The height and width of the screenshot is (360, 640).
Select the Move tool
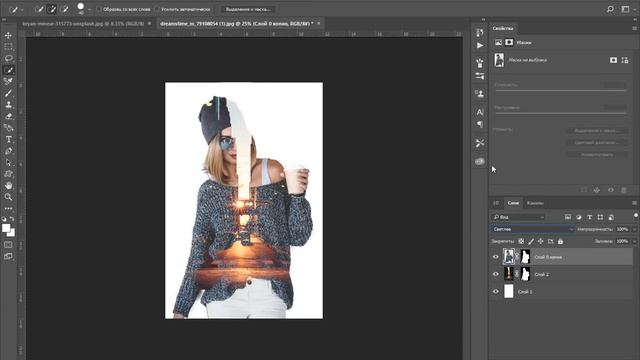(x=9, y=36)
